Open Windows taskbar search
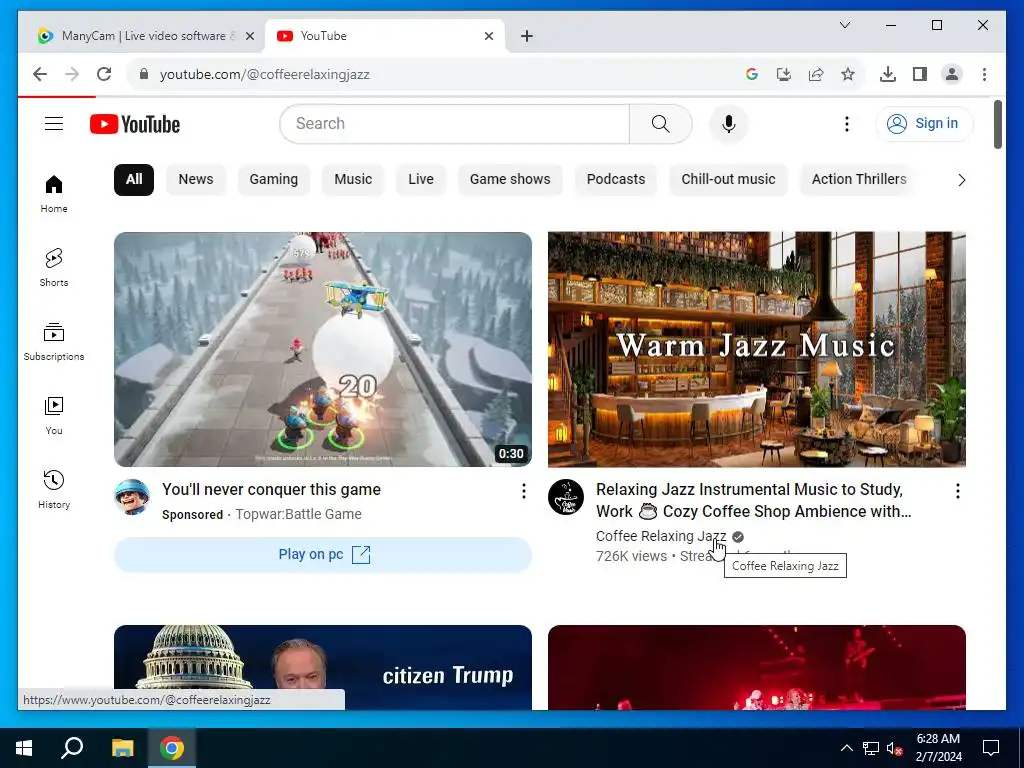 72,748
